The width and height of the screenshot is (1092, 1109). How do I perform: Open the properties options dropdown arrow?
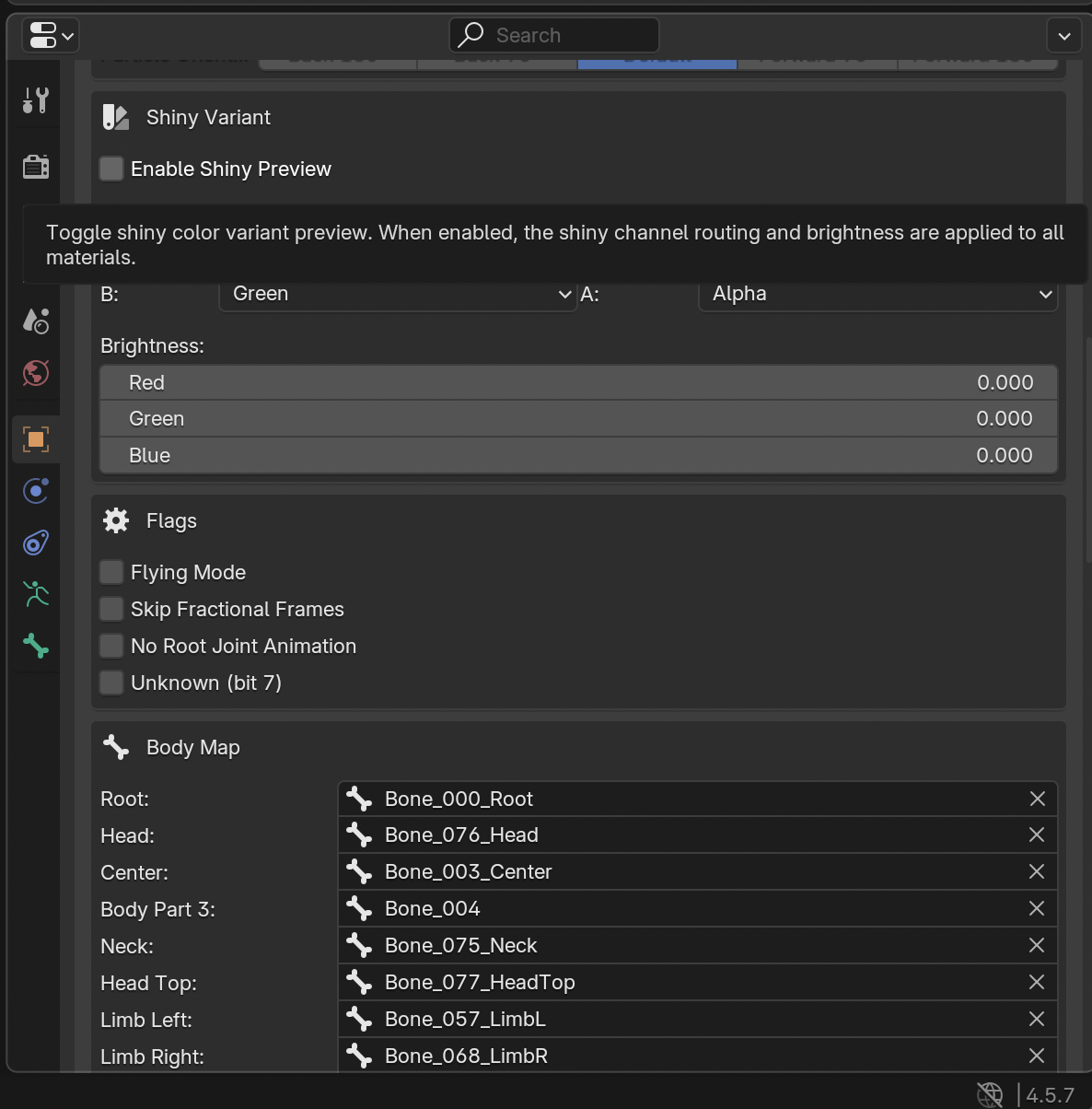[1064, 36]
